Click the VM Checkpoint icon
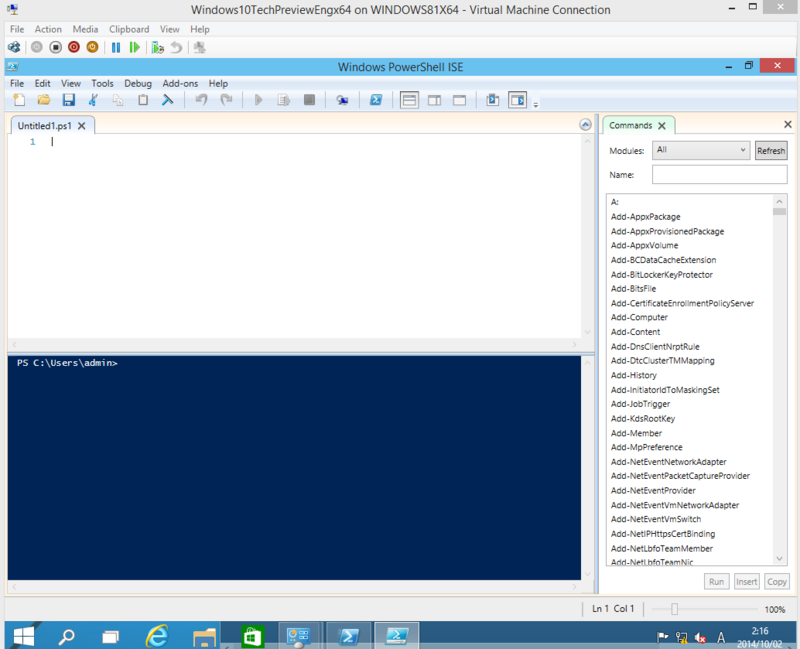 [158, 47]
